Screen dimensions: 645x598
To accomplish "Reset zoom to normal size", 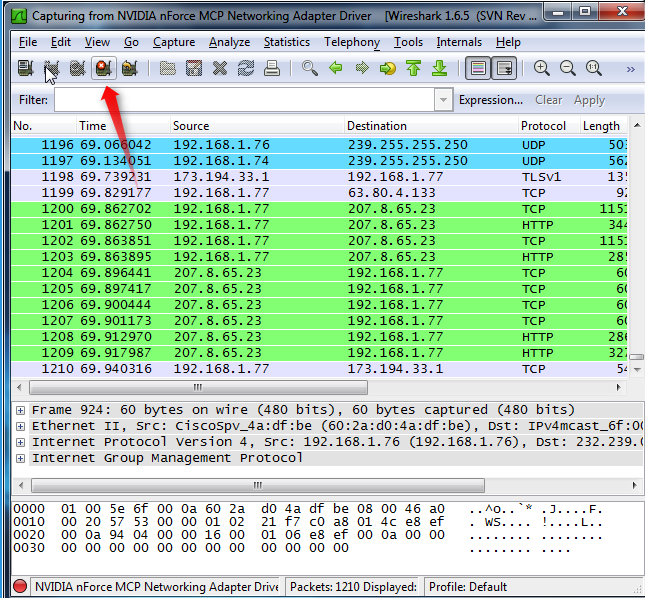I will [x=594, y=68].
